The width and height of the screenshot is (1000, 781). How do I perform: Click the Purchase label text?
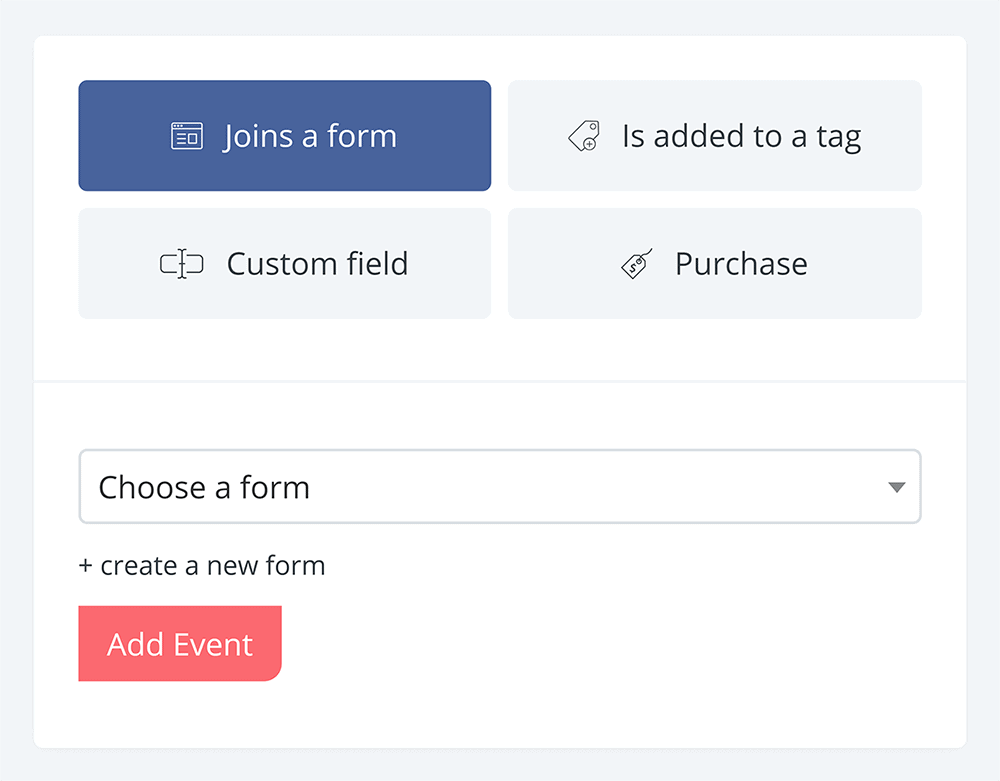(742, 263)
